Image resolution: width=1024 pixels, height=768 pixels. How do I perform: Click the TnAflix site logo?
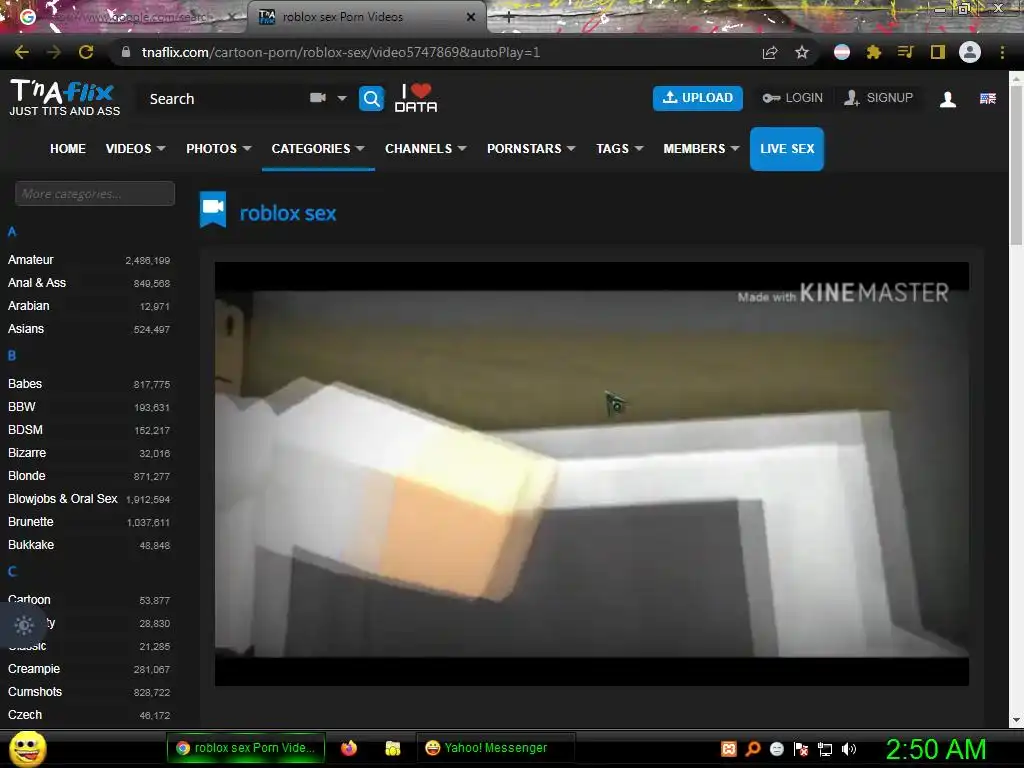(64, 98)
